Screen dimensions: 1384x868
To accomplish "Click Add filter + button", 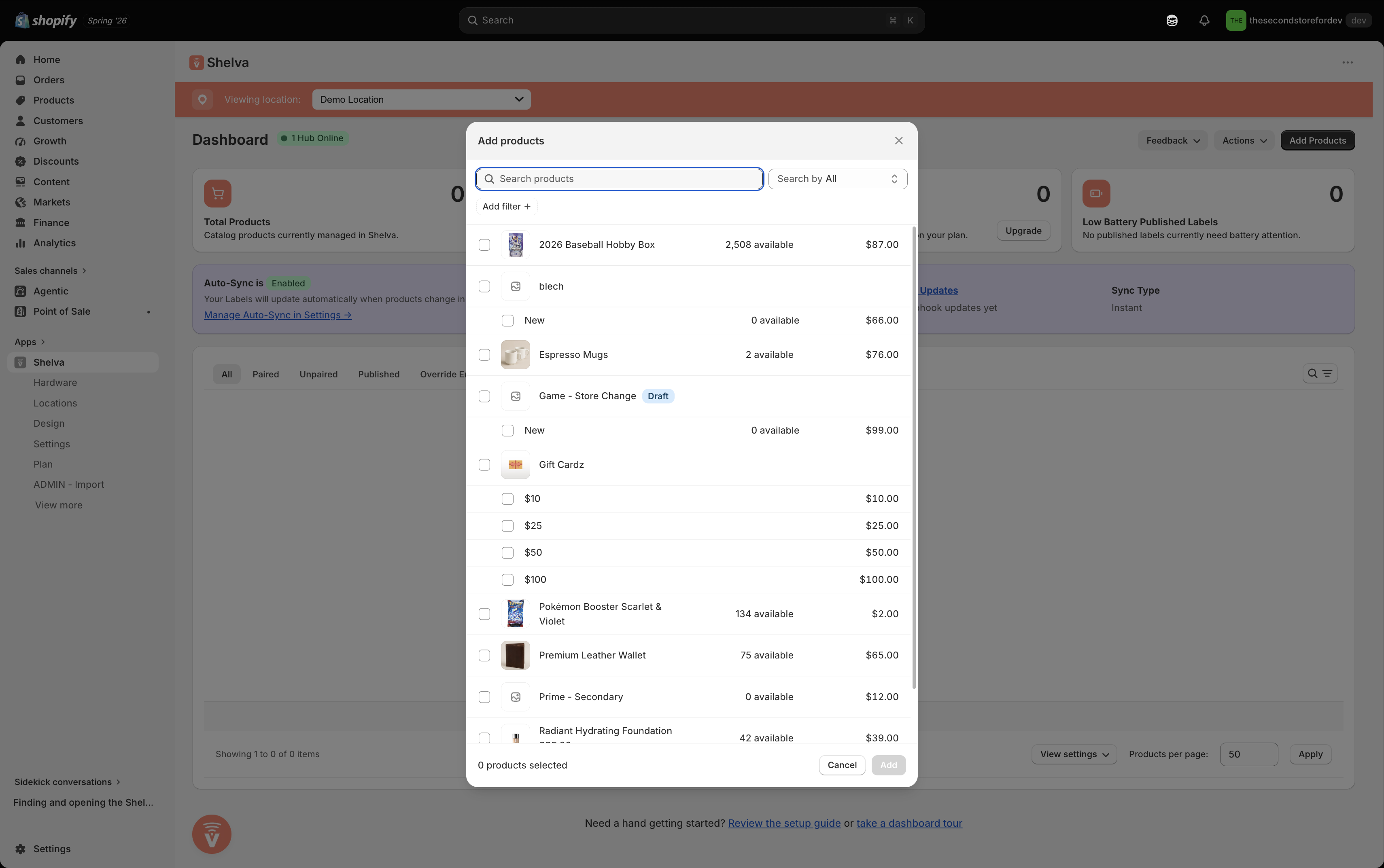I will pyautogui.click(x=507, y=207).
